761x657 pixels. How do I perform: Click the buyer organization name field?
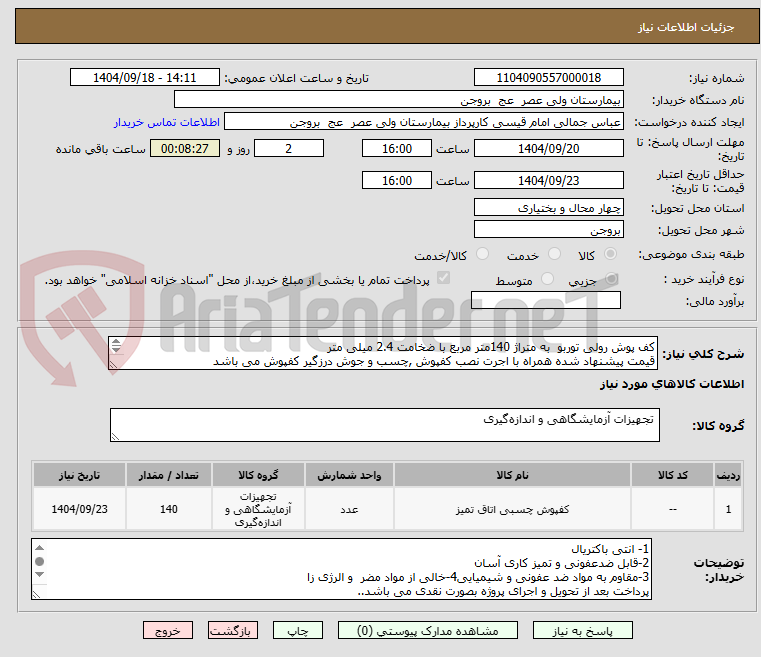398,99
